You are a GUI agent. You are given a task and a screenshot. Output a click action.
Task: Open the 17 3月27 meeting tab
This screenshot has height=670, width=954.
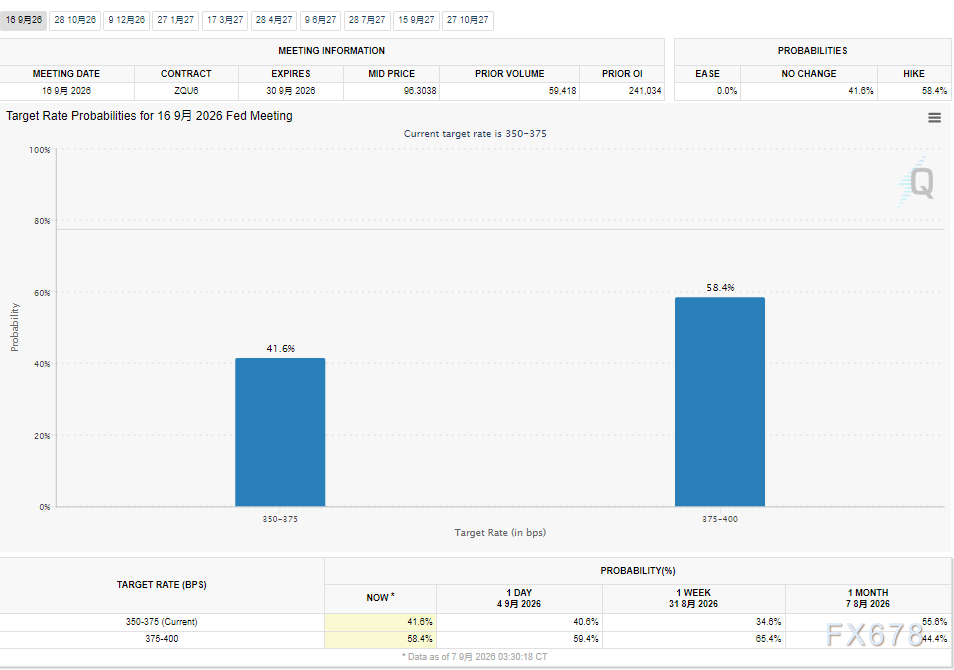point(225,20)
